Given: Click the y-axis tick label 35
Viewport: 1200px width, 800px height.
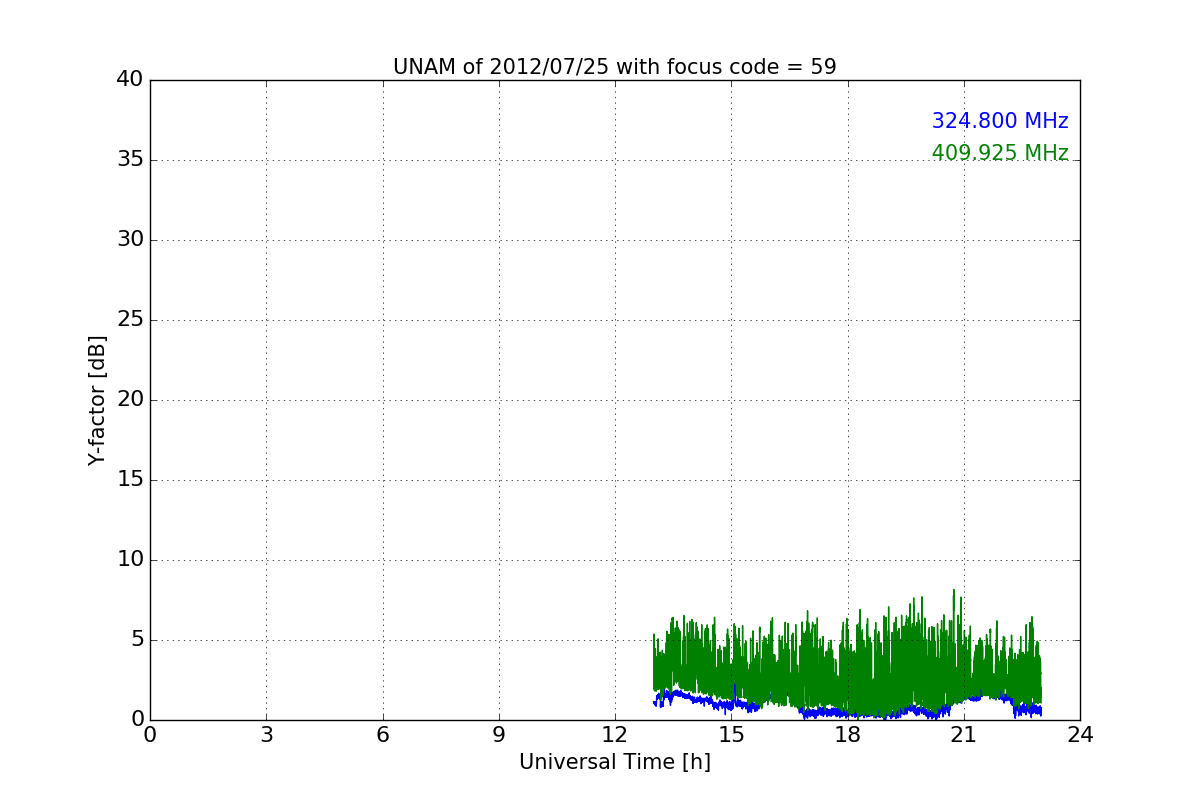Looking at the screenshot, I should pyautogui.click(x=130, y=159).
